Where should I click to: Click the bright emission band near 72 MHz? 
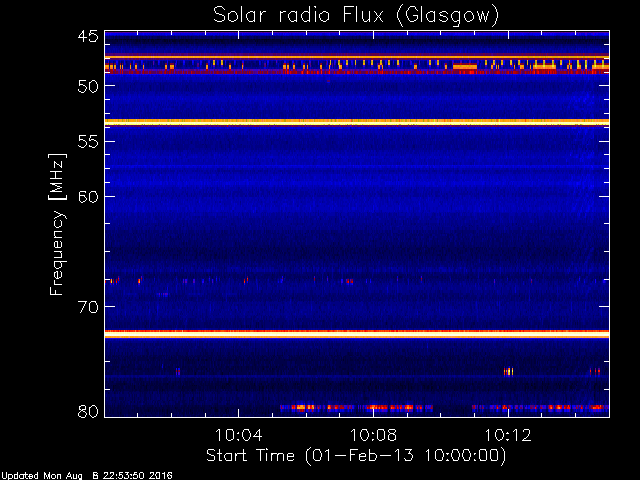(x=357, y=334)
